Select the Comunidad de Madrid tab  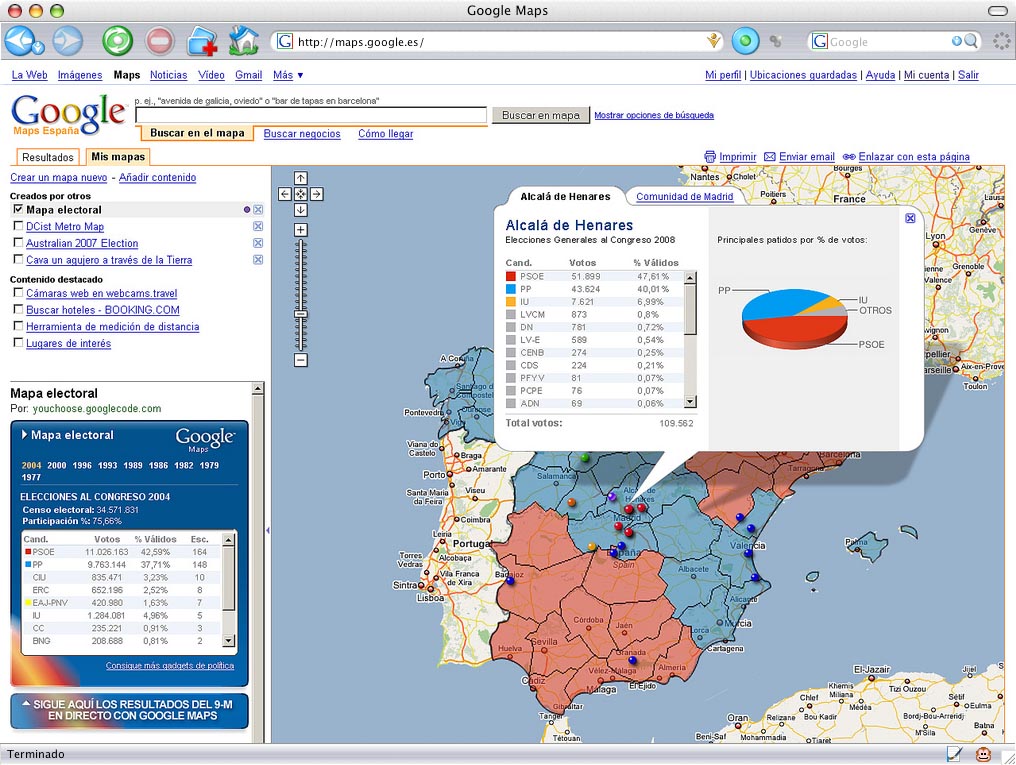click(x=684, y=197)
